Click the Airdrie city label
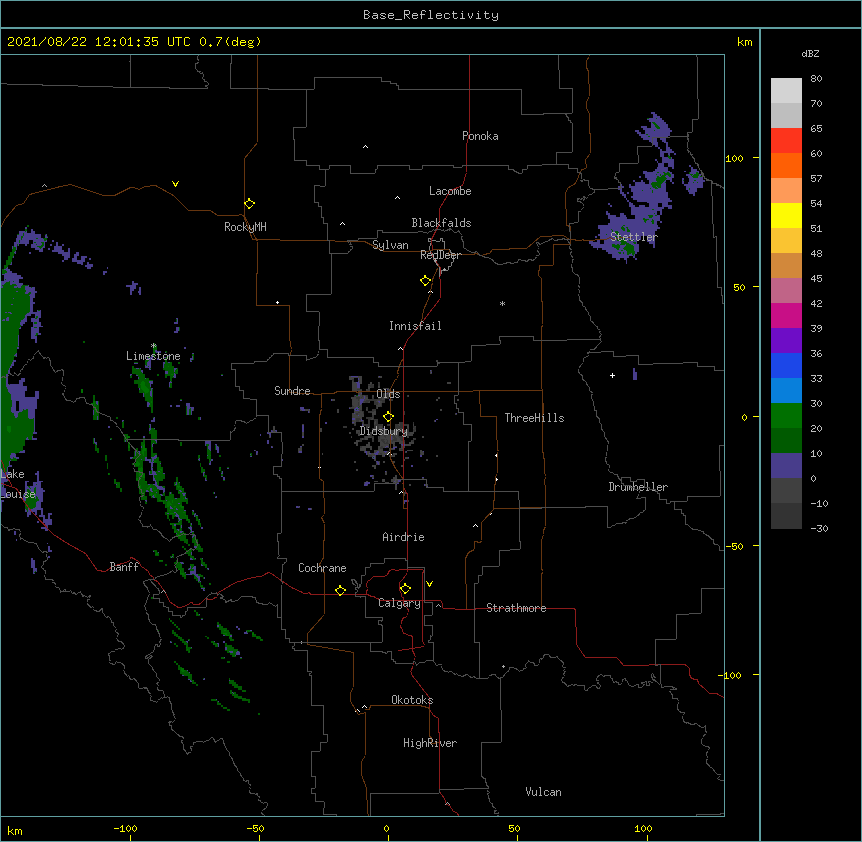The width and height of the screenshot is (862, 842). tap(404, 537)
